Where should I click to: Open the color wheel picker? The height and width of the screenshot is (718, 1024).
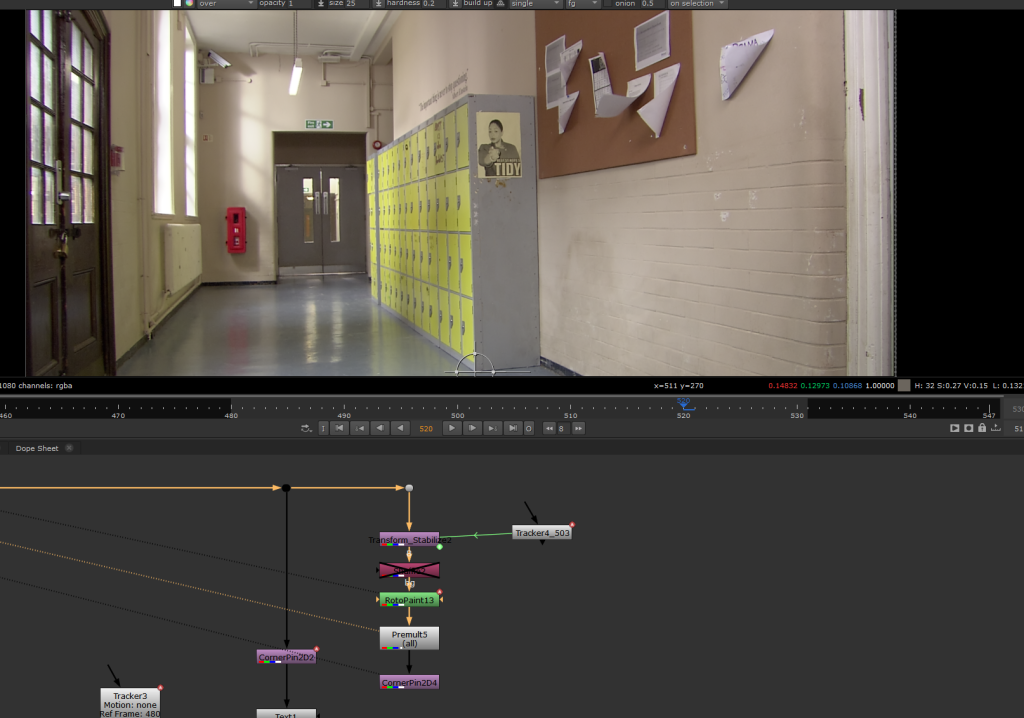189,3
